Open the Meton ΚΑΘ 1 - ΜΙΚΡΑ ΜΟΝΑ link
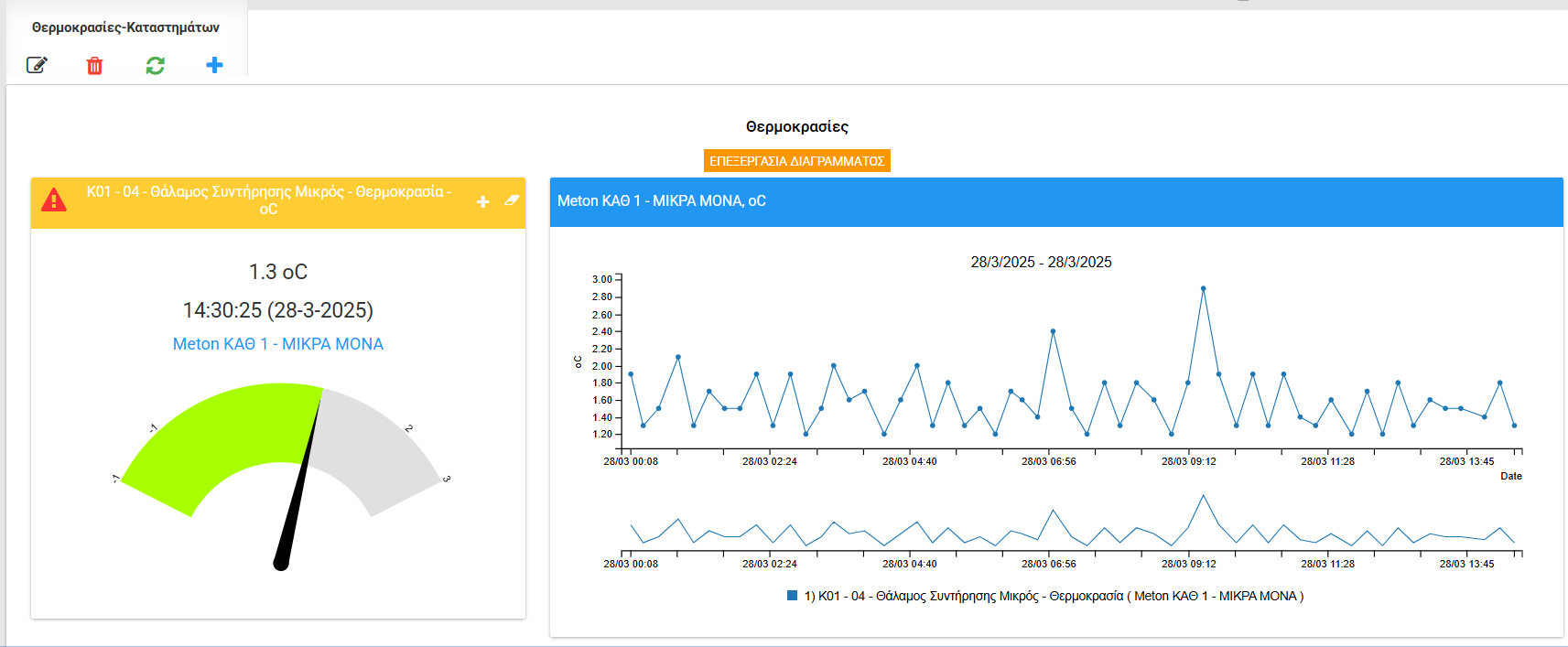This screenshot has width=1568, height=647. click(278, 344)
